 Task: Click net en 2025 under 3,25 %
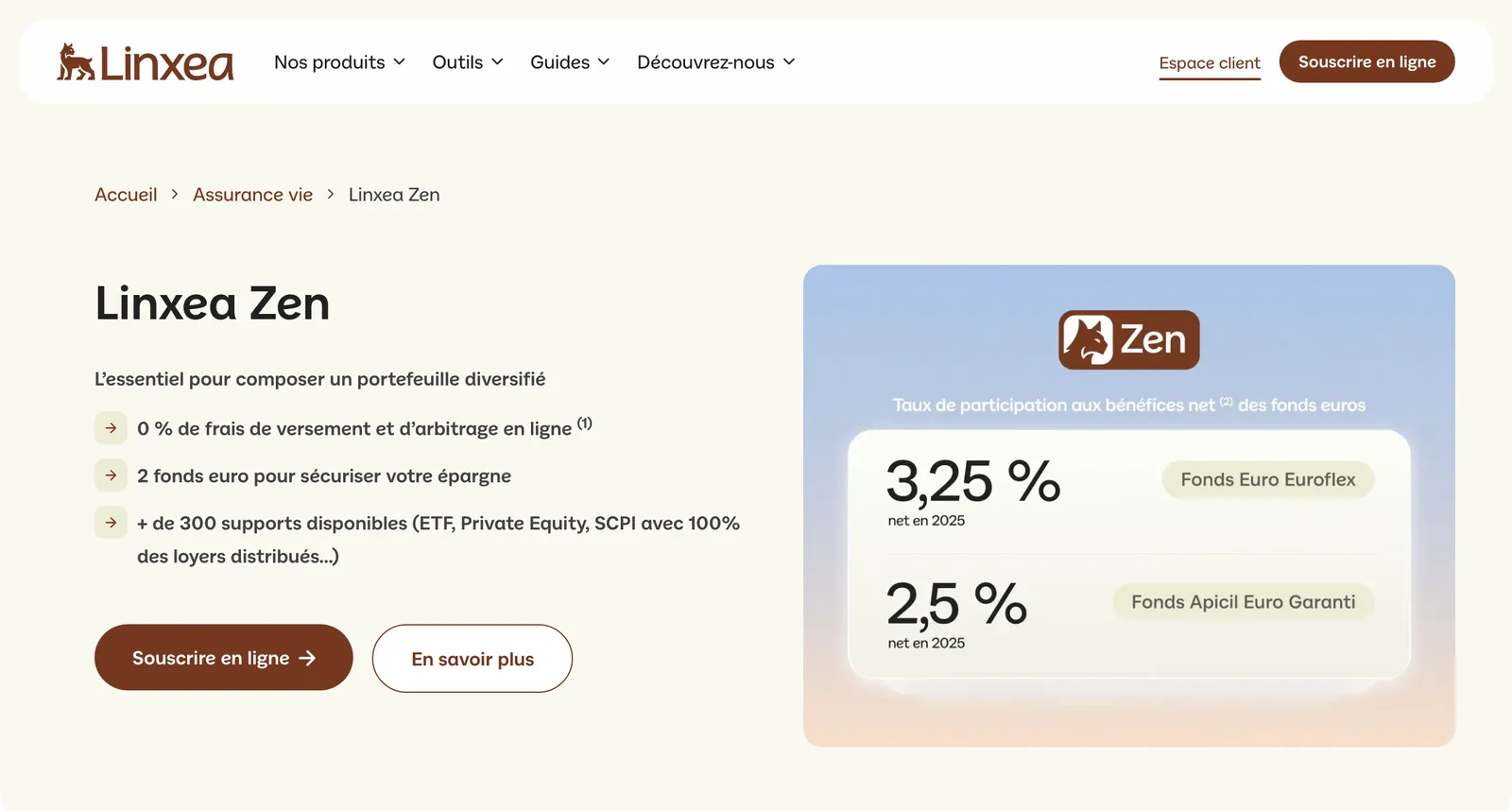[x=926, y=521]
